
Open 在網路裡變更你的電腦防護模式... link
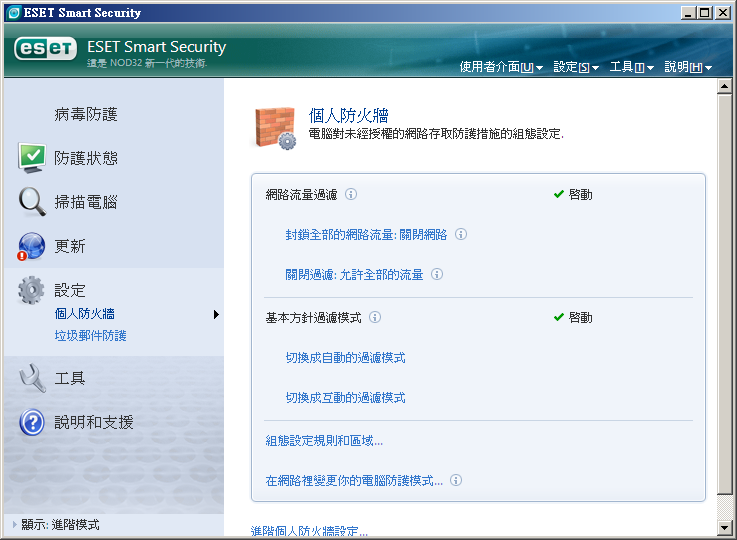[354, 480]
